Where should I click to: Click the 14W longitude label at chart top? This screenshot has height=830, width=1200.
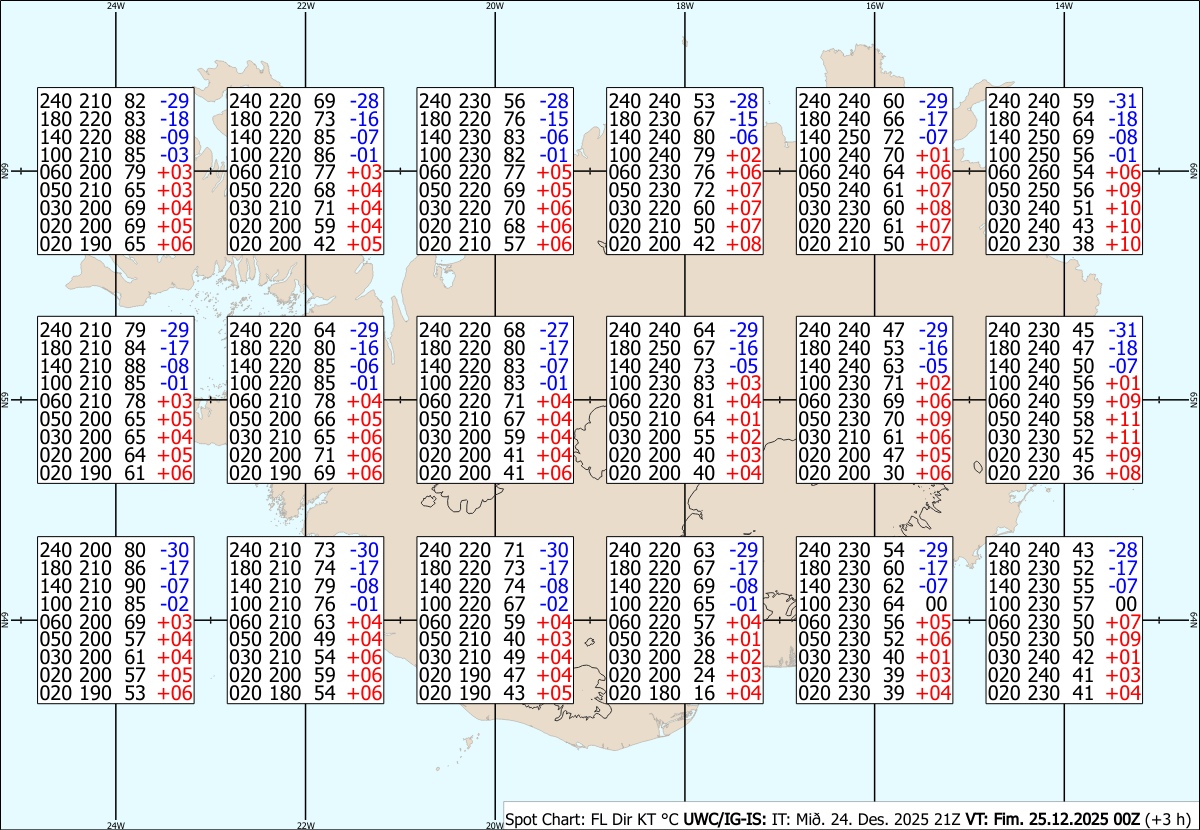point(1064,6)
